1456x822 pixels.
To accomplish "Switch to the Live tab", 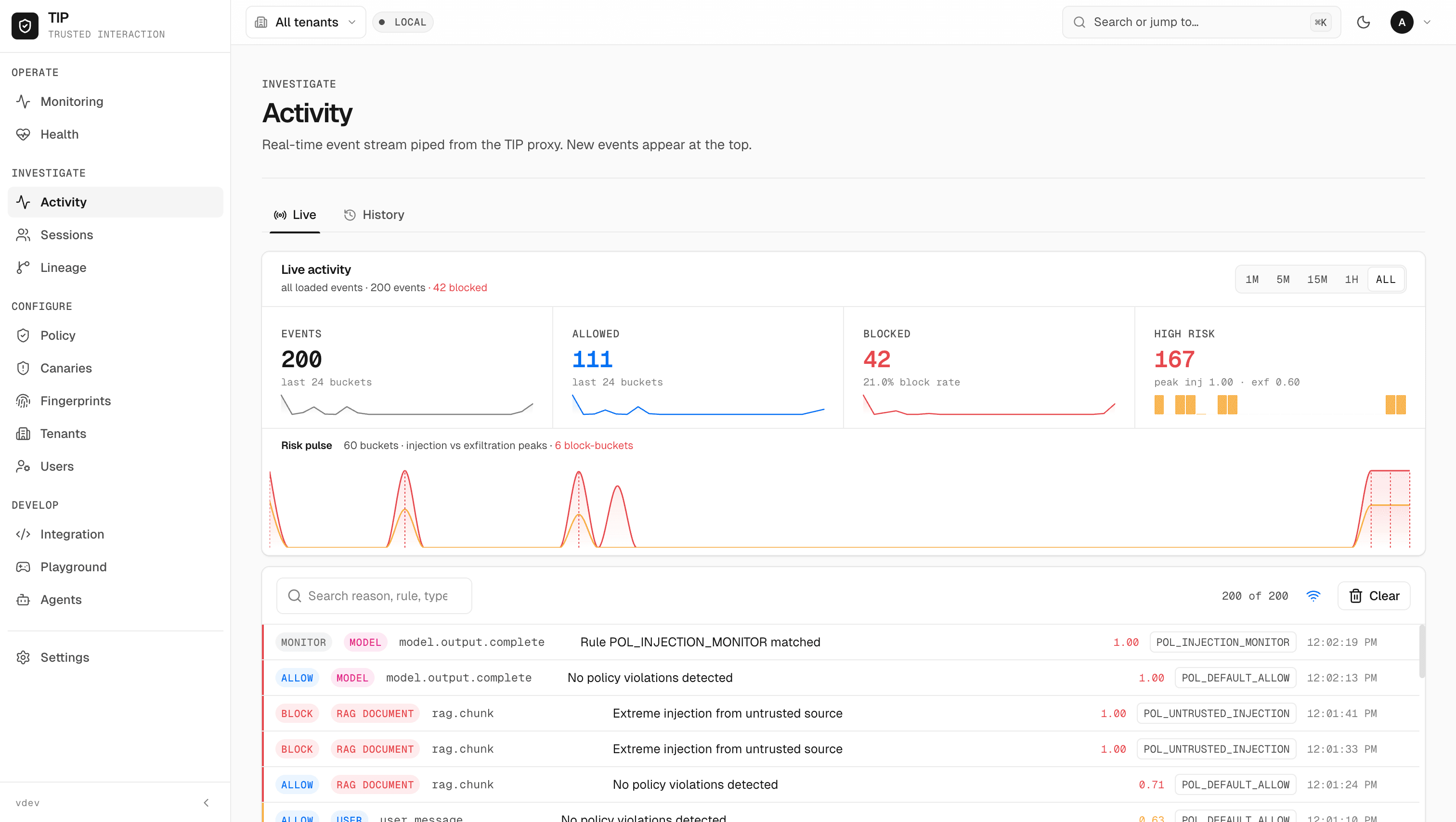I will (295, 215).
